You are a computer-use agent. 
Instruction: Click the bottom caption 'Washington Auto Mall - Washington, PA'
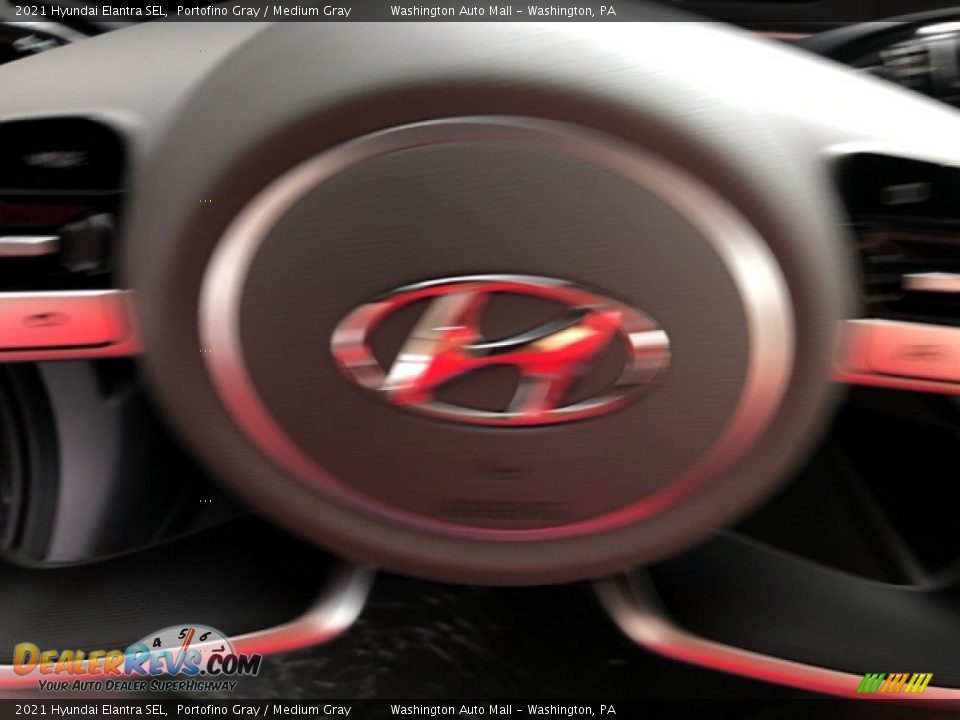[503, 710]
